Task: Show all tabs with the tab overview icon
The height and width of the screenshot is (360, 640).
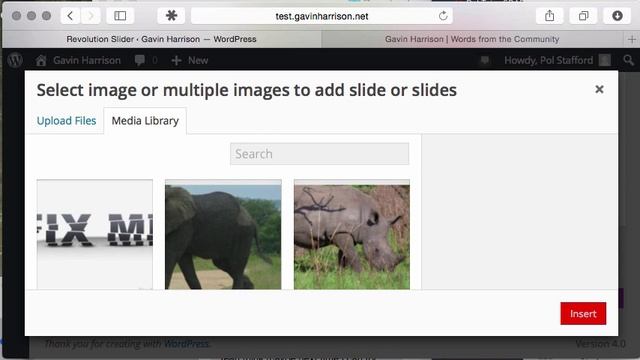Action: pyautogui.click(x=583, y=16)
